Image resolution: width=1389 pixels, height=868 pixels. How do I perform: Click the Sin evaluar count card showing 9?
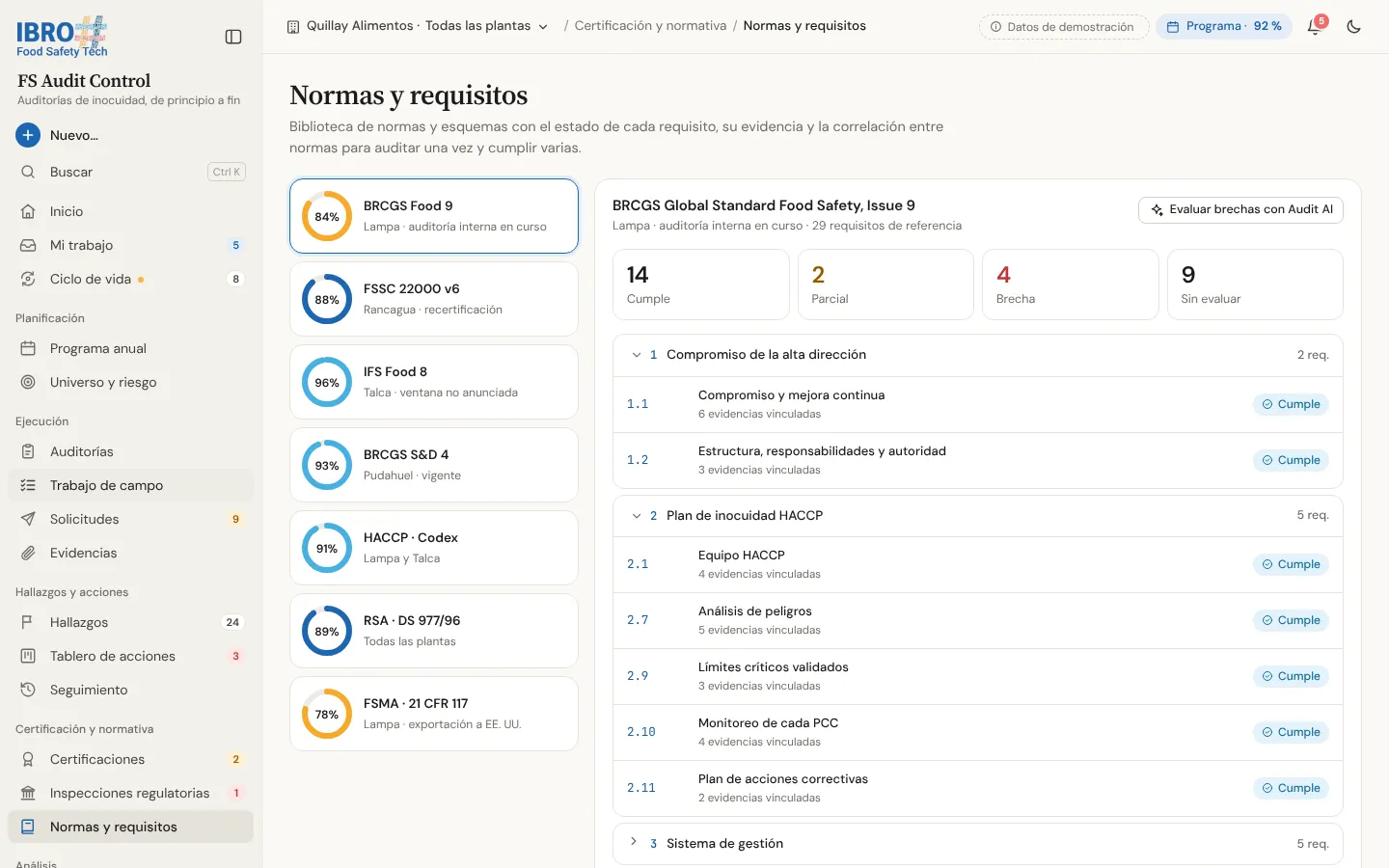(x=1255, y=285)
